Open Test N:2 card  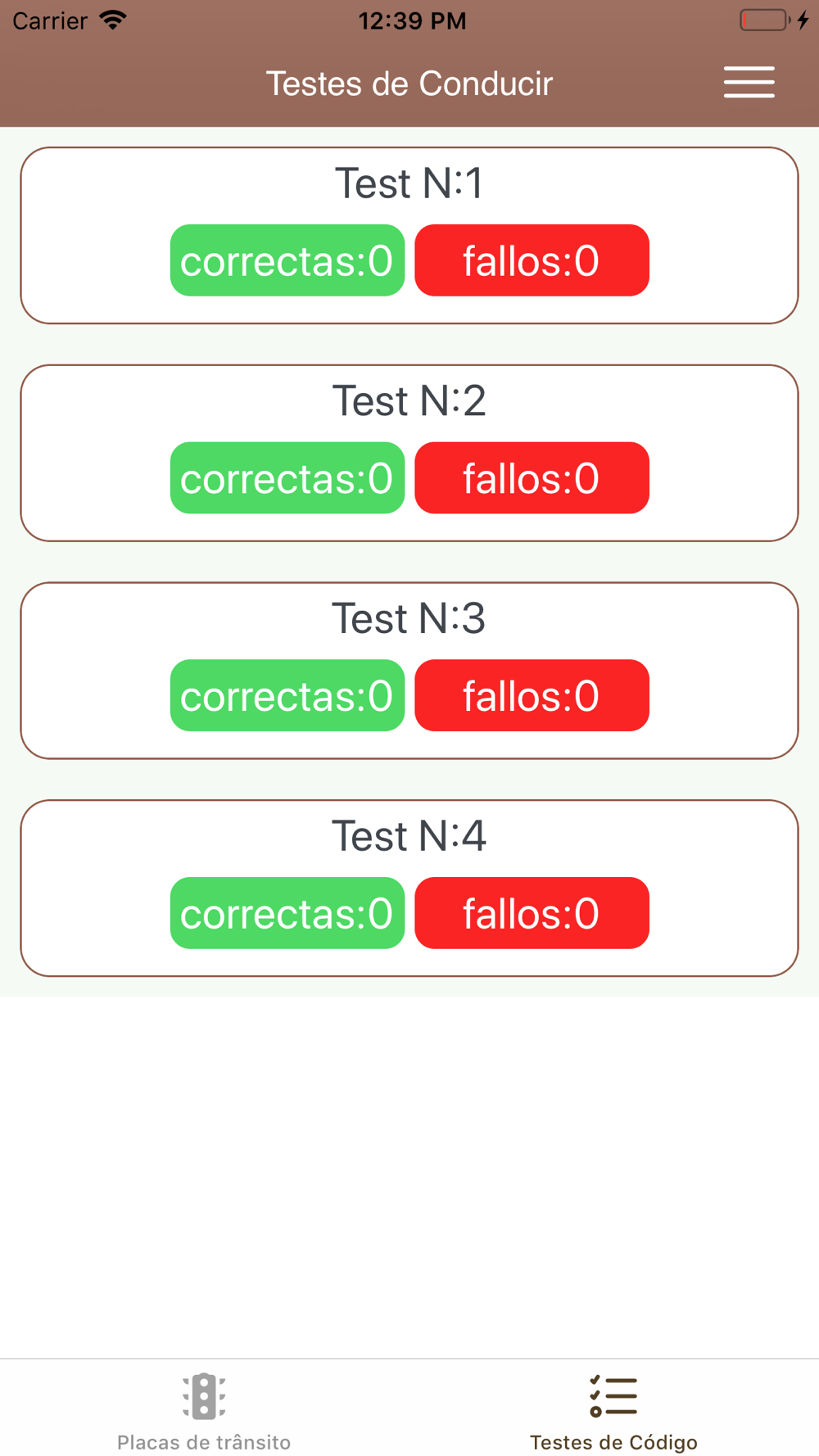409,453
